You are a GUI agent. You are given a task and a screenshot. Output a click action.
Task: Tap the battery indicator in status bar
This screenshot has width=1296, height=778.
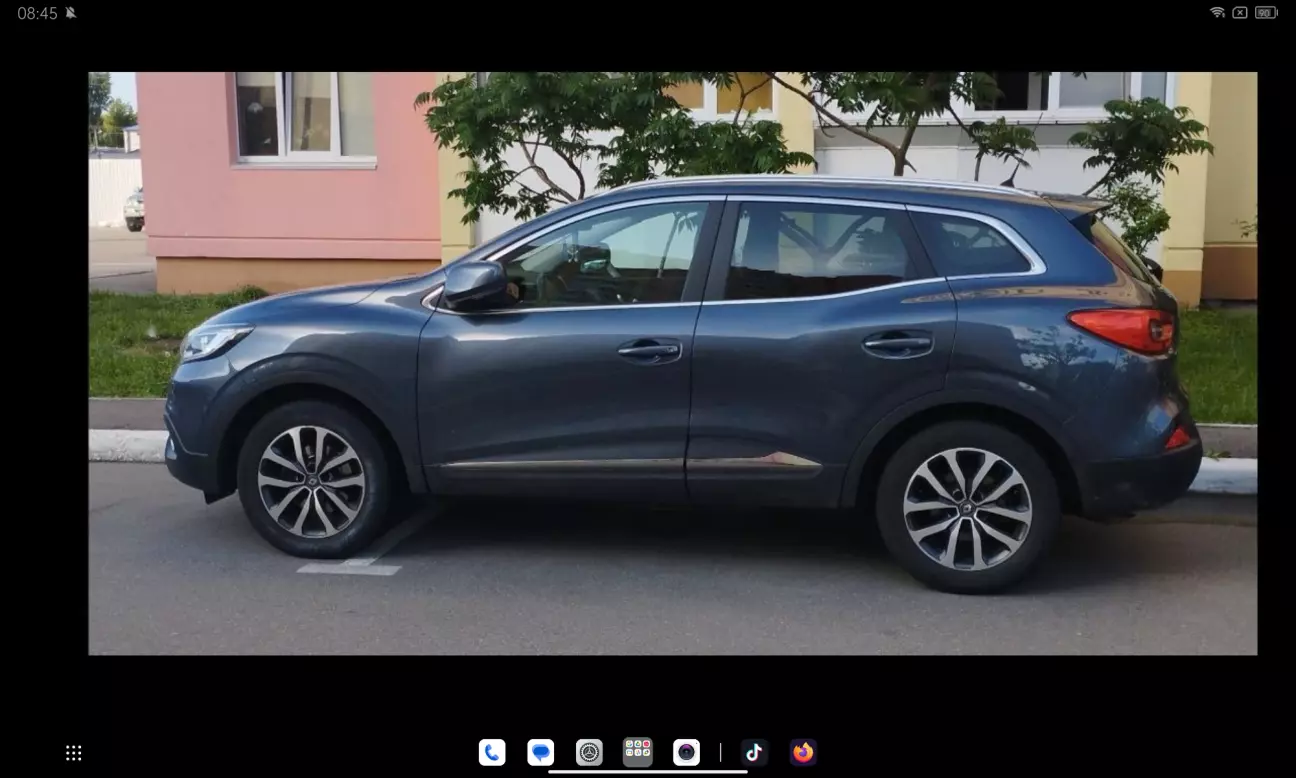click(1266, 13)
